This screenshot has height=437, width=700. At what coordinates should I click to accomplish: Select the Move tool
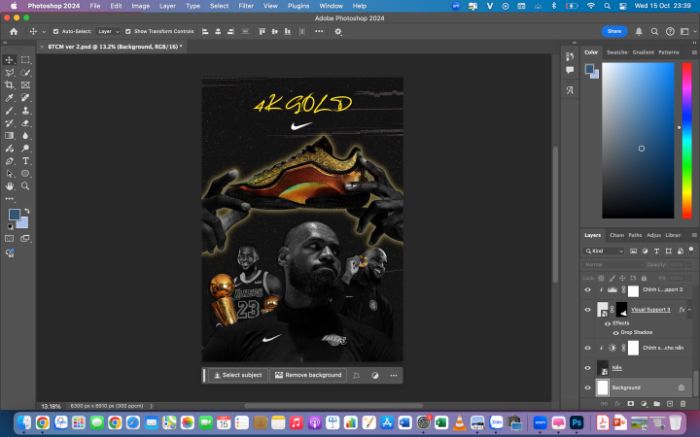[9, 60]
